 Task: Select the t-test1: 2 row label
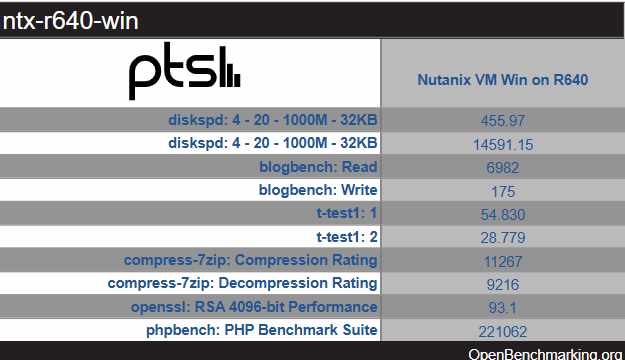click(347, 237)
